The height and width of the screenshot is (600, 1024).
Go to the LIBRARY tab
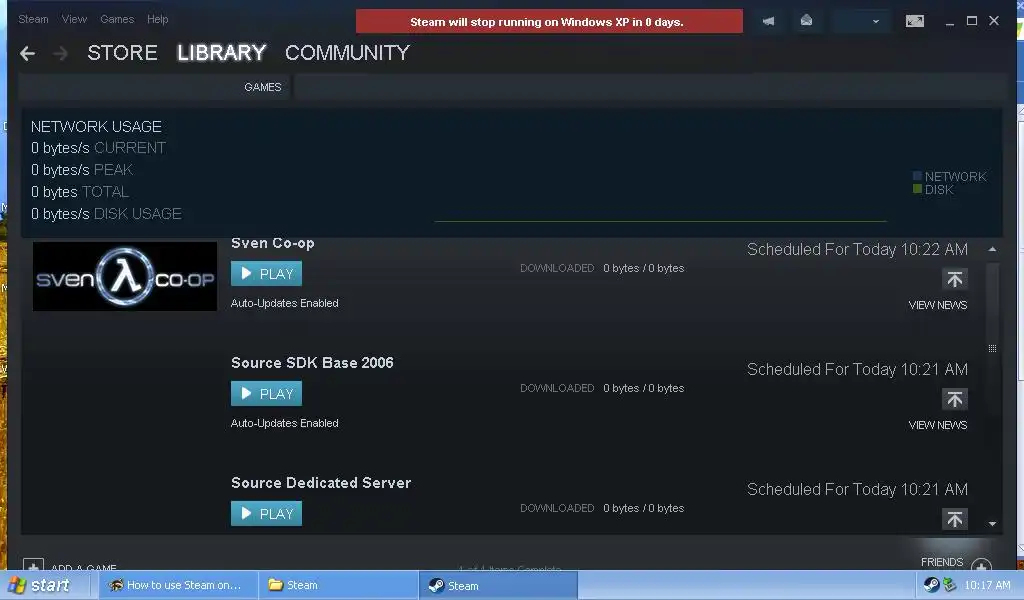[x=221, y=53]
